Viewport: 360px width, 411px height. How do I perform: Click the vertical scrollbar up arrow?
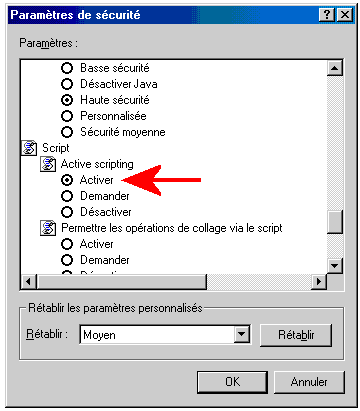click(335, 68)
